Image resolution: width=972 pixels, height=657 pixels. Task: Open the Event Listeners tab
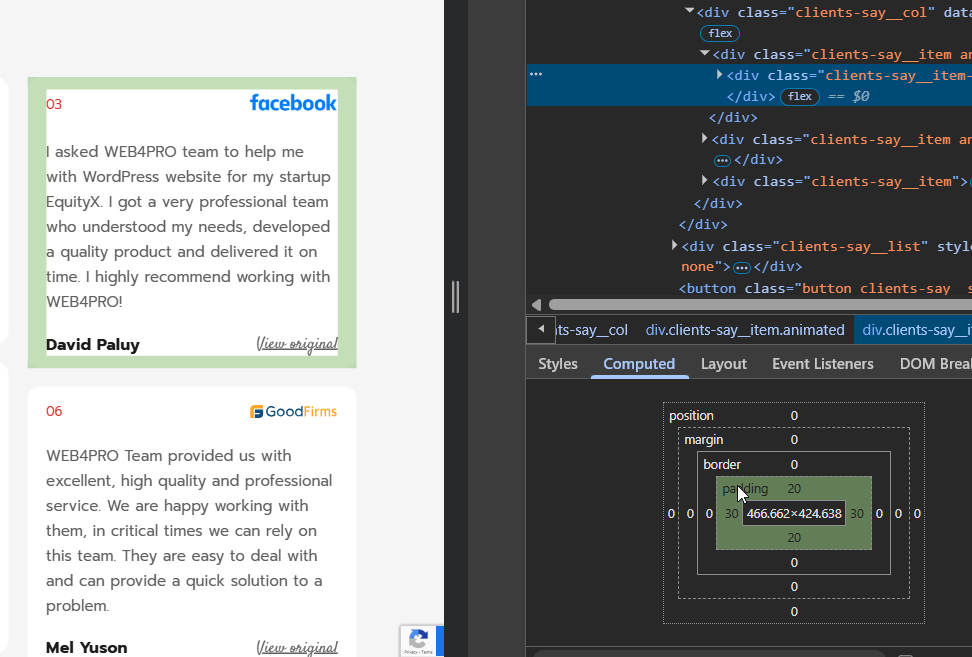(822, 364)
